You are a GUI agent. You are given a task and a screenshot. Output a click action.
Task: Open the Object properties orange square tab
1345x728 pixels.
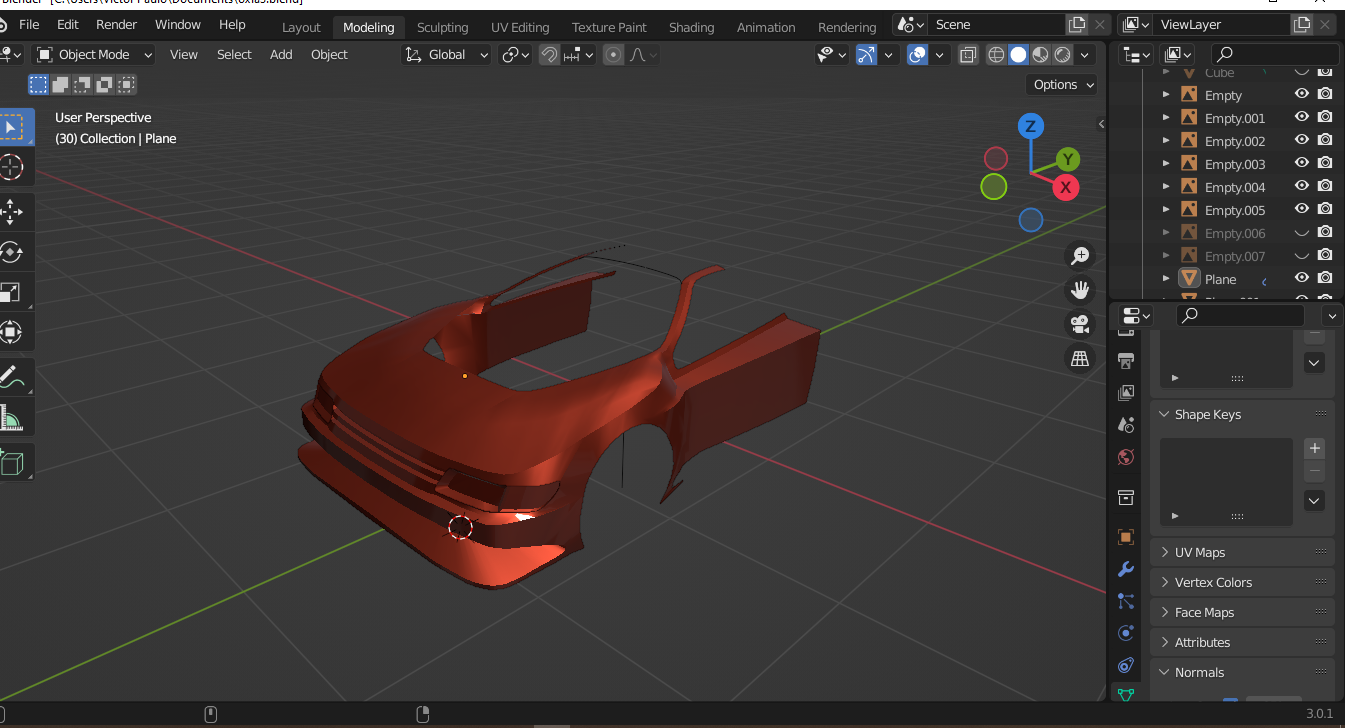click(x=1126, y=537)
